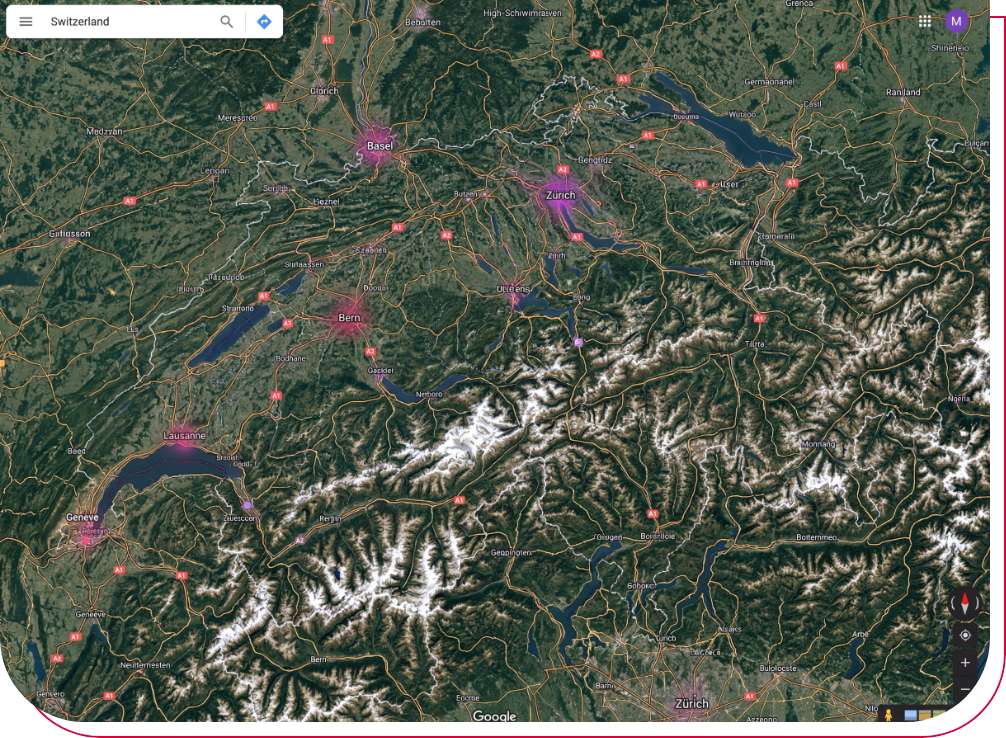
Task: Select the Bern city label
Action: pyautogui.click(x=349, y=318)
